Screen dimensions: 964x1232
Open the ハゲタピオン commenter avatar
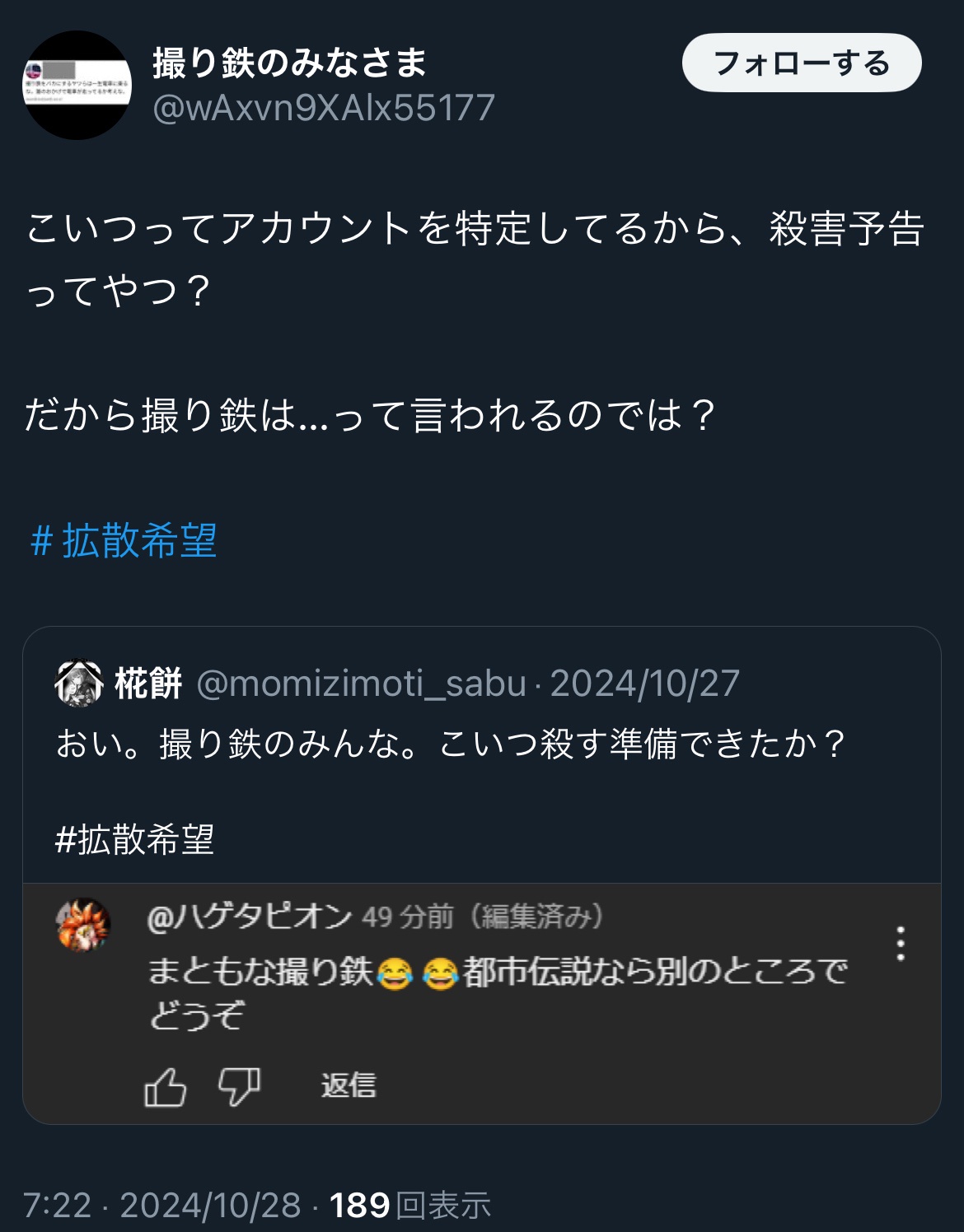(82, 924)
